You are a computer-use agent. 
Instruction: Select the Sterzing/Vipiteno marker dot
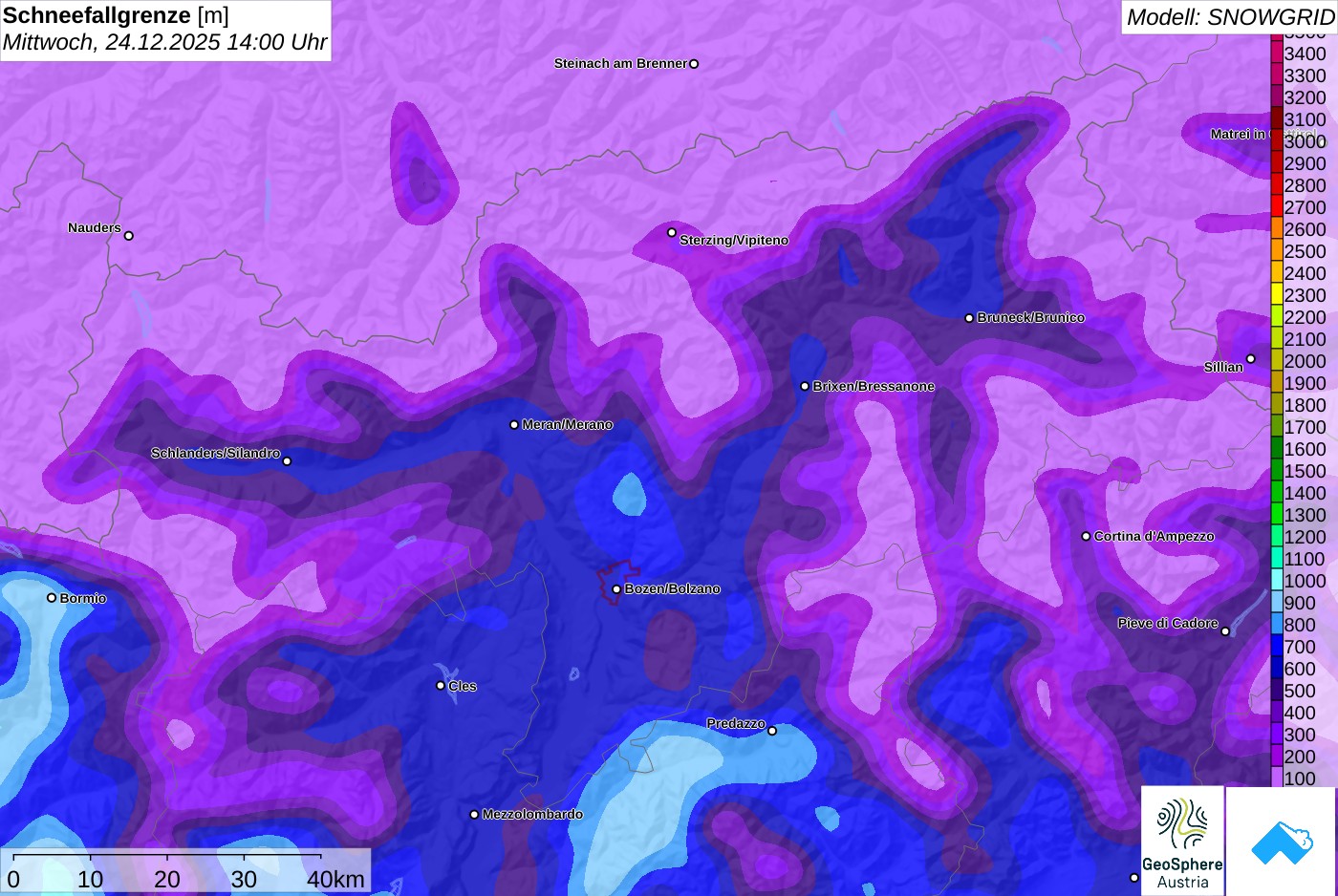pos(672,232)
